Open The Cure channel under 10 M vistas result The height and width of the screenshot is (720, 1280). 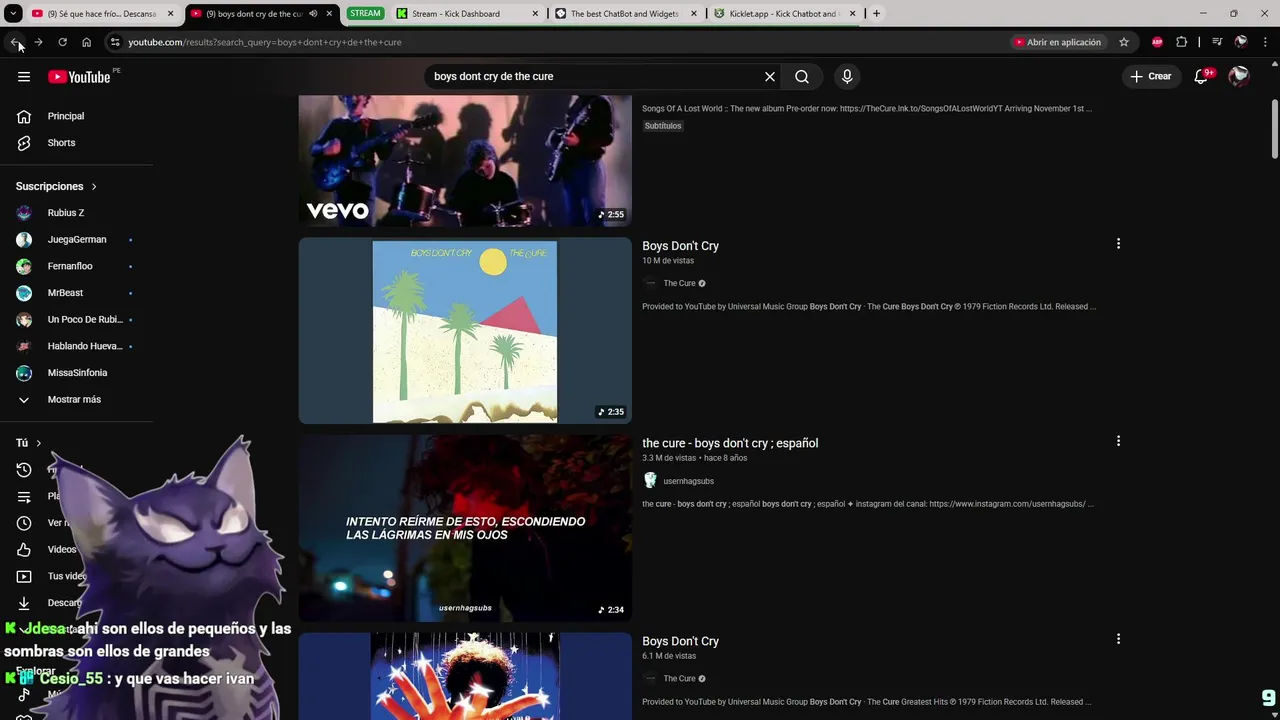tap(679, 283)
